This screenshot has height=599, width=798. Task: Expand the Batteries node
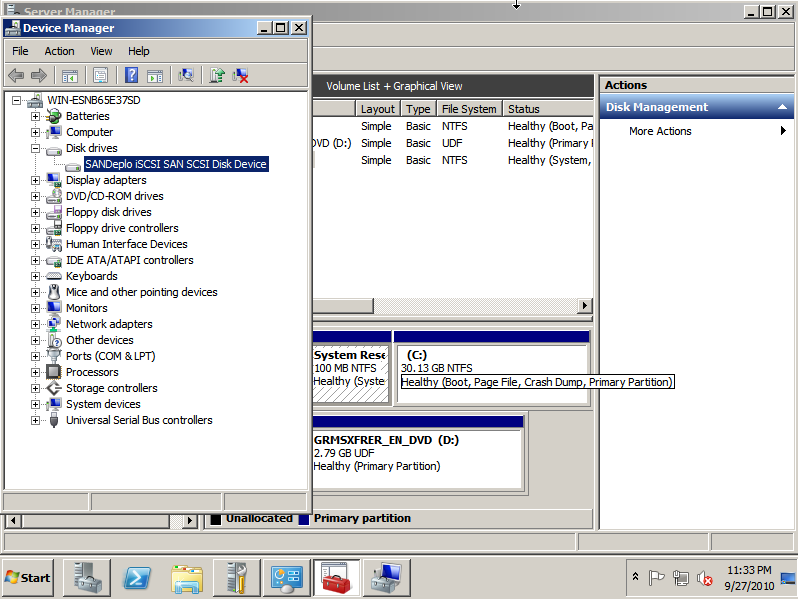point(35,116)
